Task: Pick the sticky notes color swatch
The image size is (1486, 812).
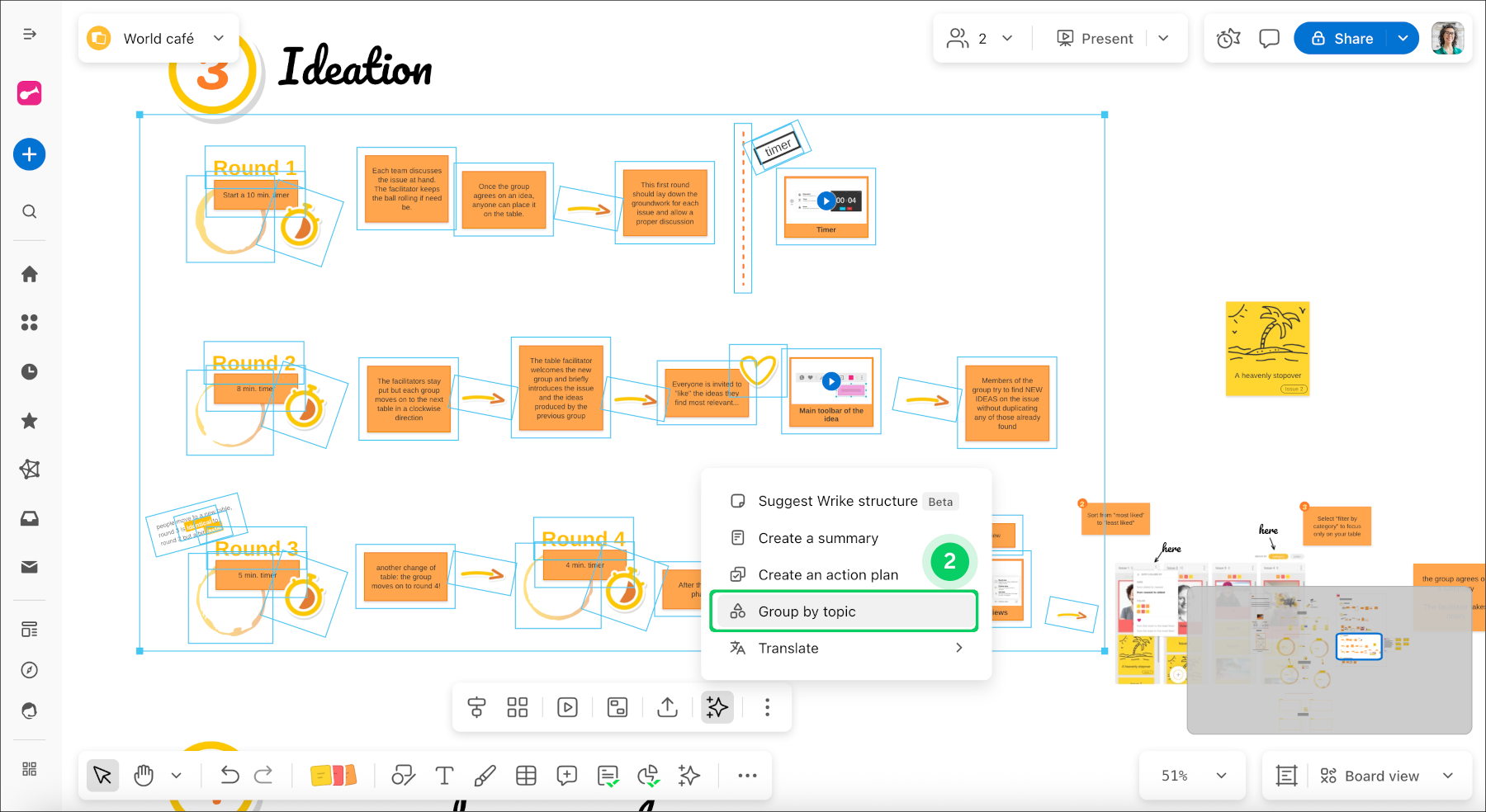Action: click(x=333, y=776)
